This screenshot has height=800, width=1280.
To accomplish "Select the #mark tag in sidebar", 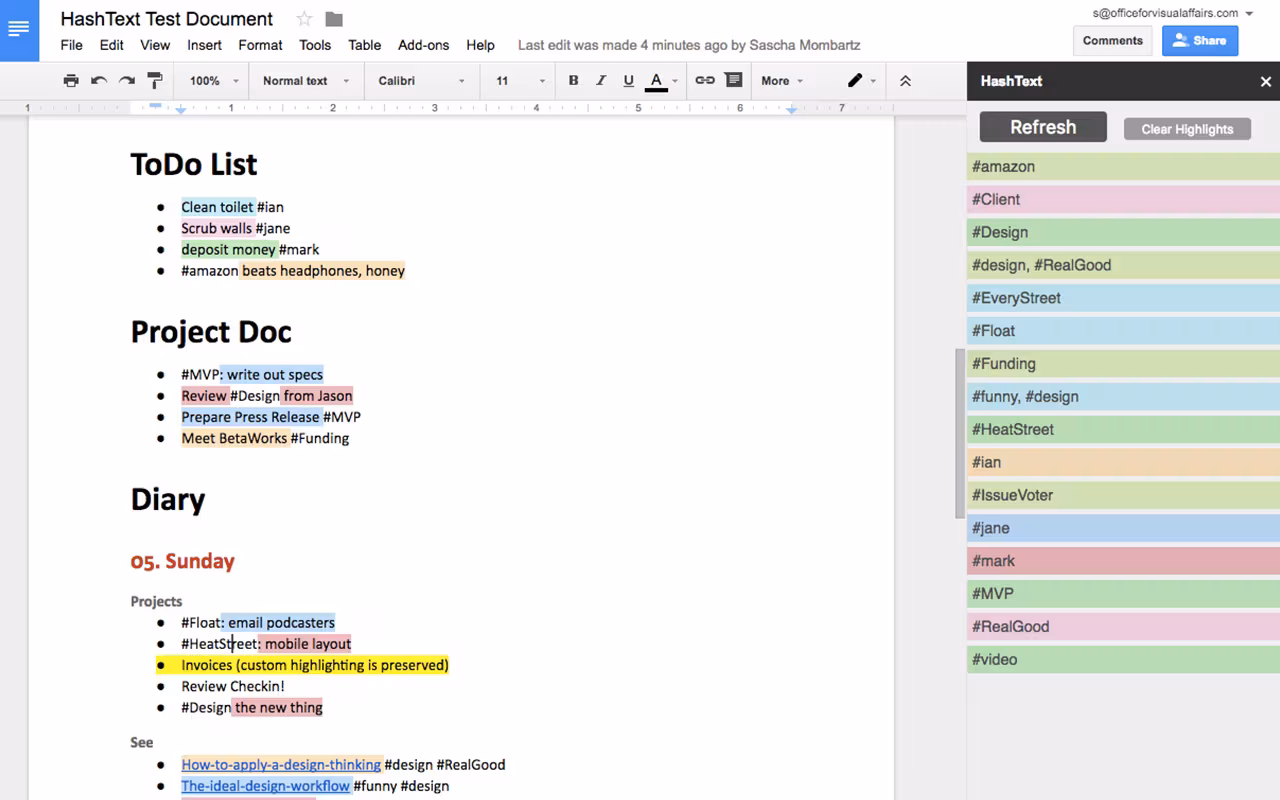I will tap(1123, 561).
